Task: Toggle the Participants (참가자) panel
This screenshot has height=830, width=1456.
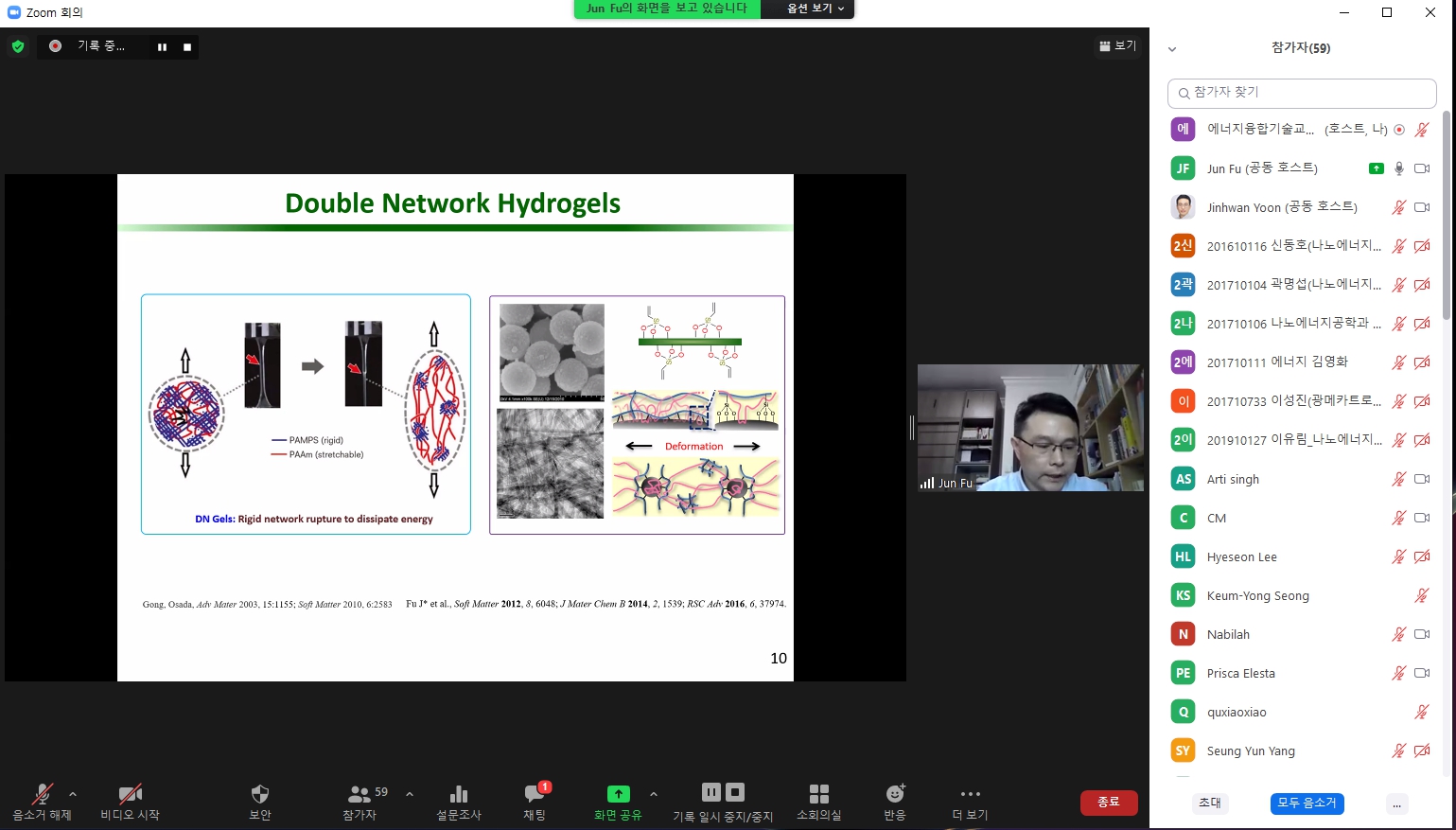Action: point(360,795)
